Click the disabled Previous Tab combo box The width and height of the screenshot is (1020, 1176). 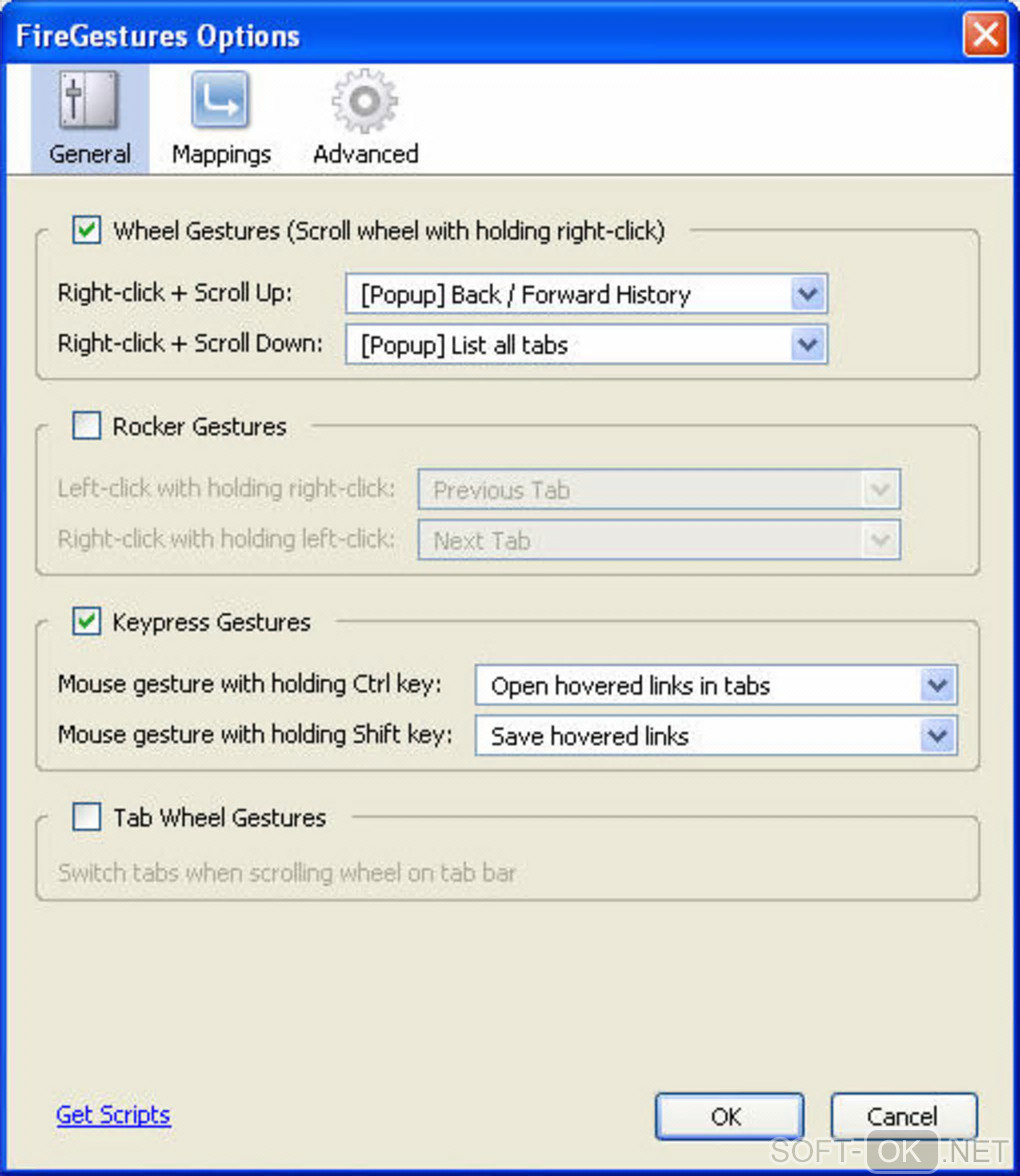coord(658,491)
